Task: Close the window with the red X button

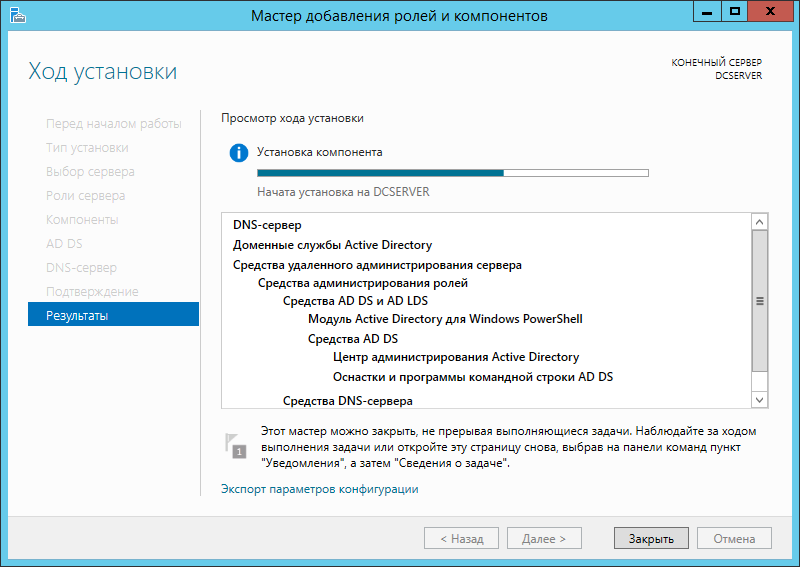Action: pos(770,11)
